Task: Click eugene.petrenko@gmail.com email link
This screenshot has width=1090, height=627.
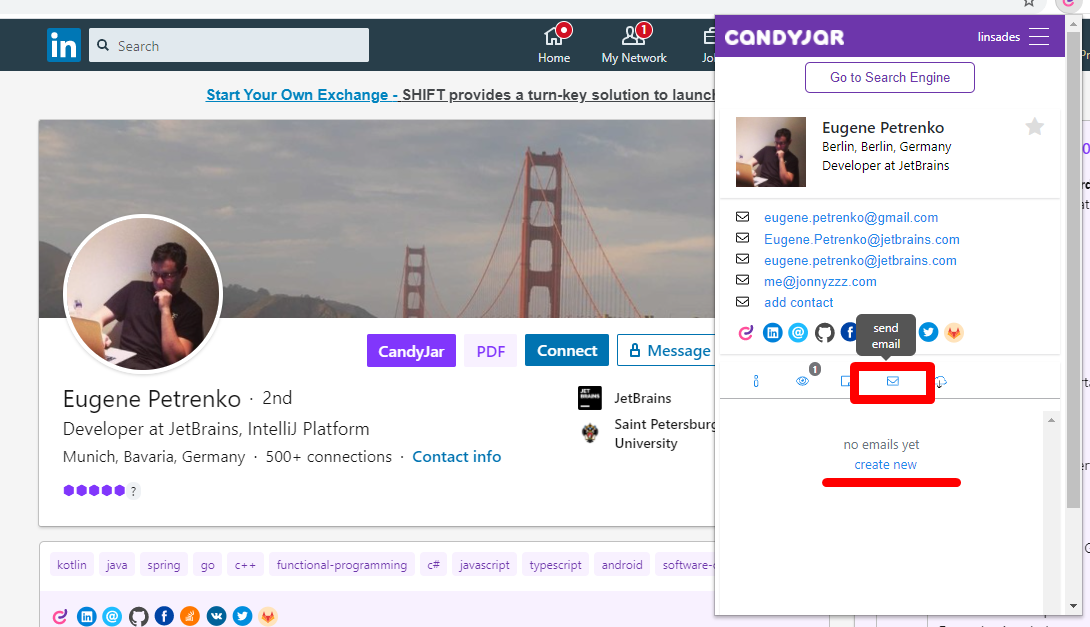Action: (851, 218)
